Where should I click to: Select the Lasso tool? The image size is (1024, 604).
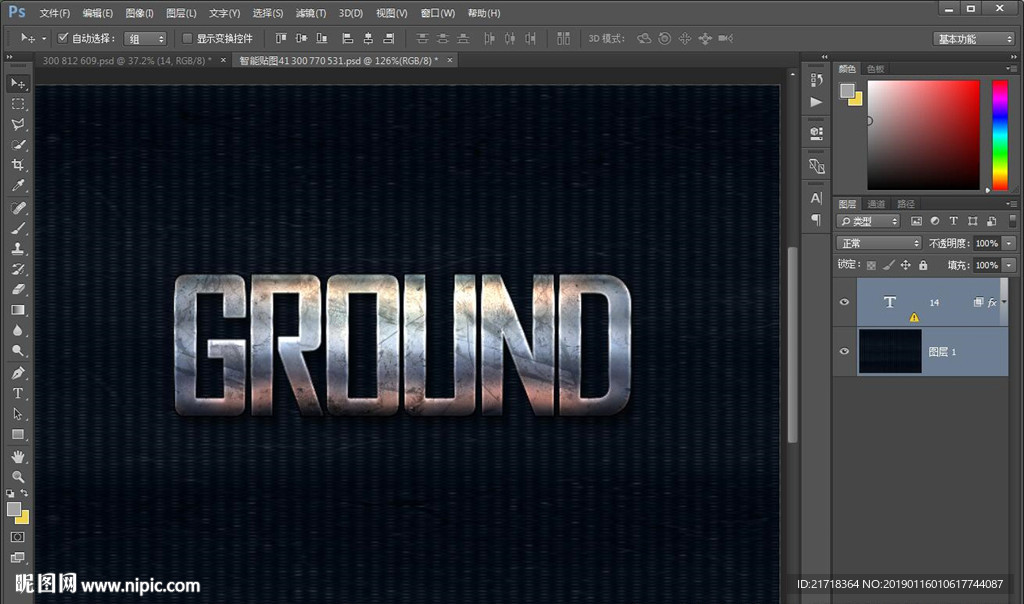tap(18, 125)
